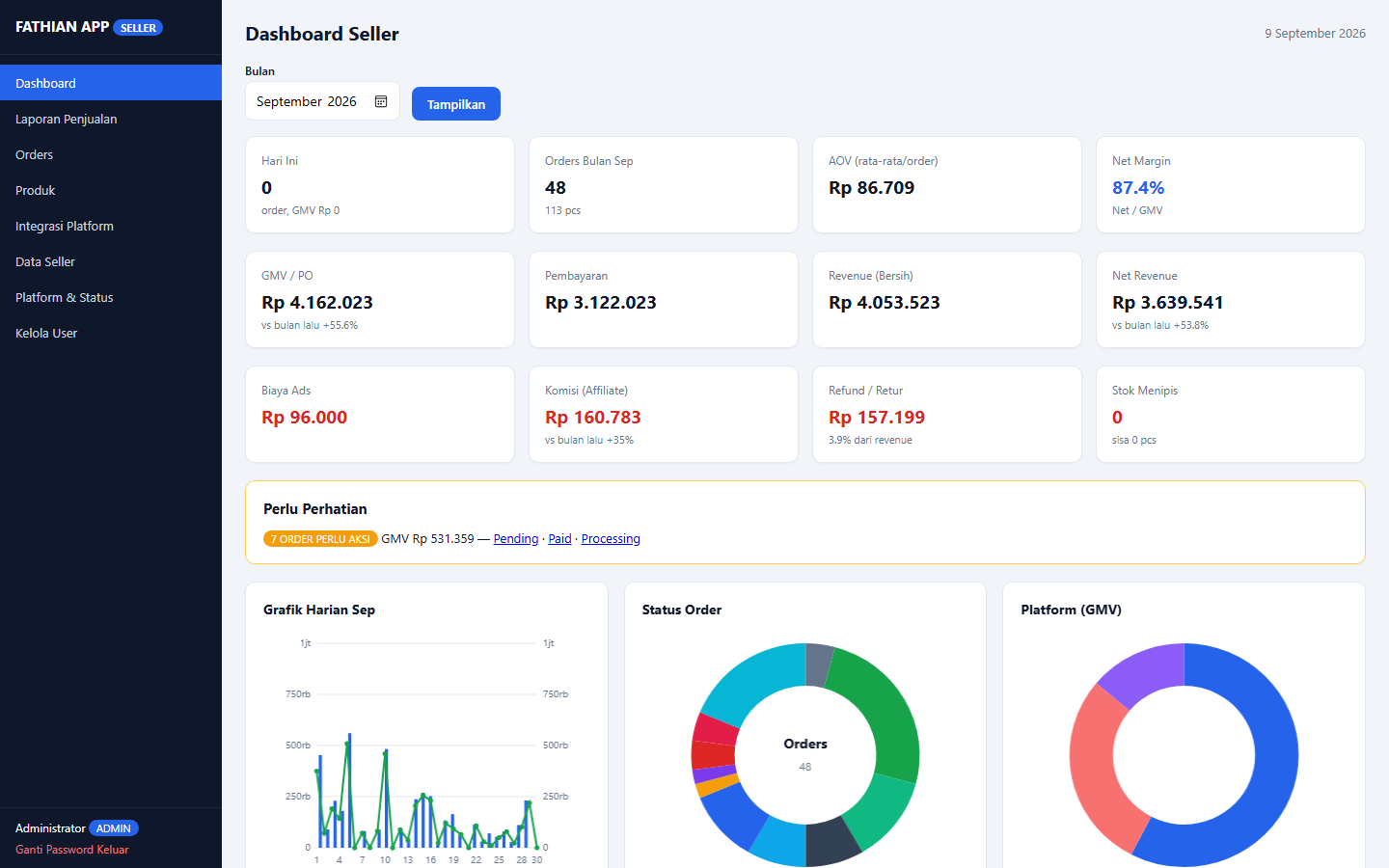Screen dimensions: 1389x868
Task: Click the Tampilkan button
Action: pyautogui.click(x=456, y=104)
